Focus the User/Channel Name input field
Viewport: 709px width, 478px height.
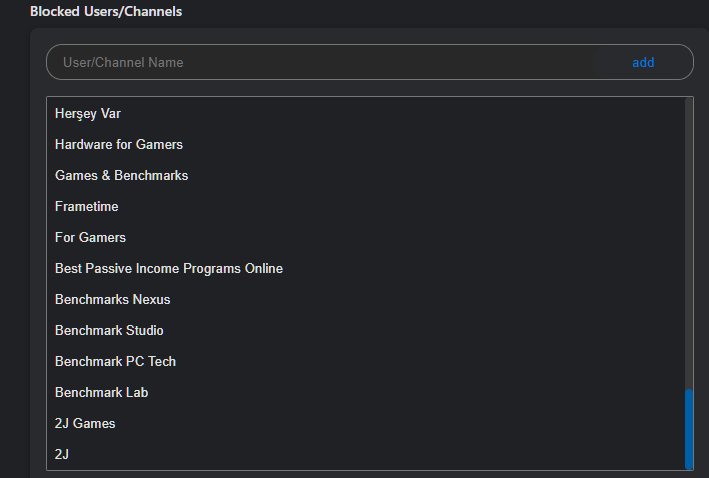[320, 62]
